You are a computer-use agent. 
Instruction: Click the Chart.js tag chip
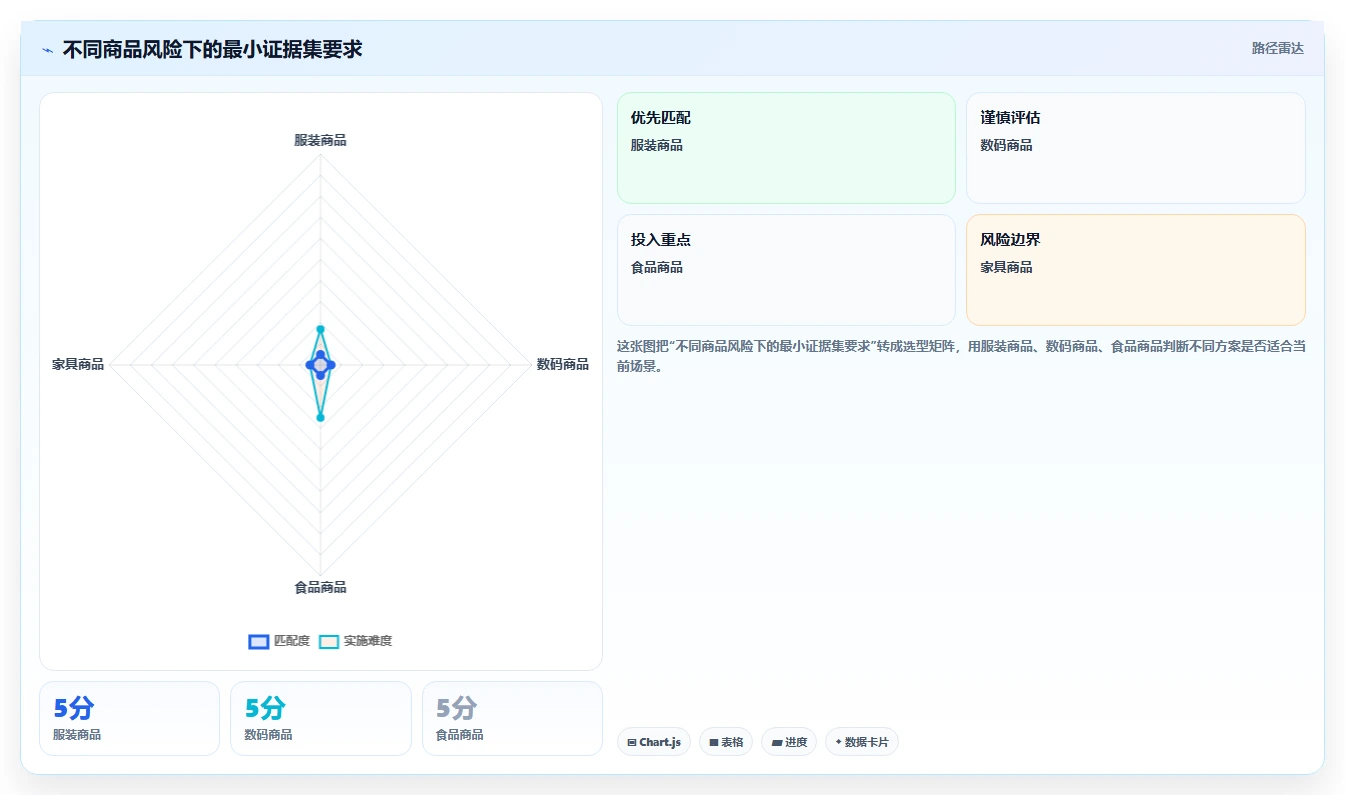point(654,742)
